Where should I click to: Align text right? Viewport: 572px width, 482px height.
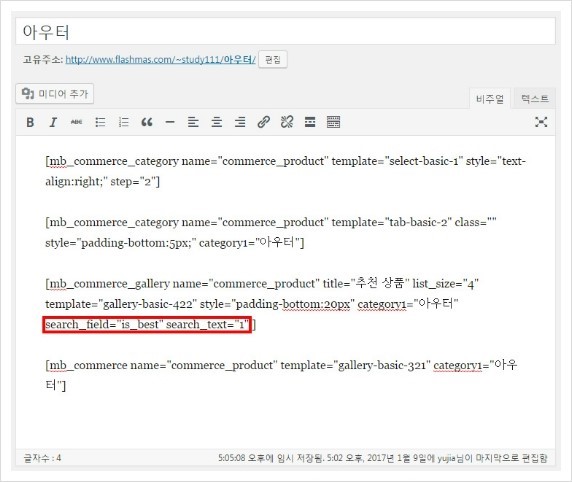tap(240, 122)
